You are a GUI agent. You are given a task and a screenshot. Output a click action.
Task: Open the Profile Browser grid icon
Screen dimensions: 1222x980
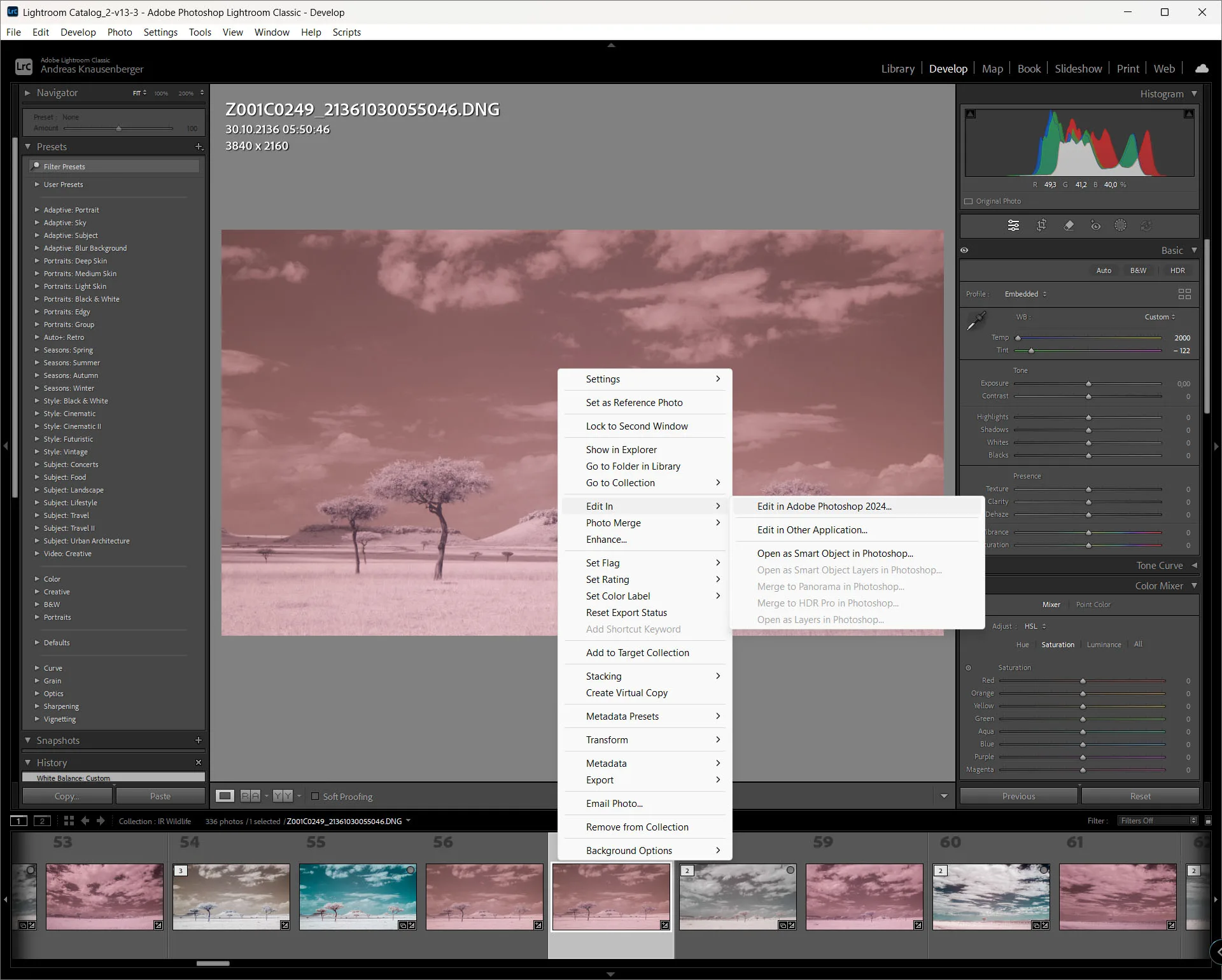click(x=1184, y=294)
